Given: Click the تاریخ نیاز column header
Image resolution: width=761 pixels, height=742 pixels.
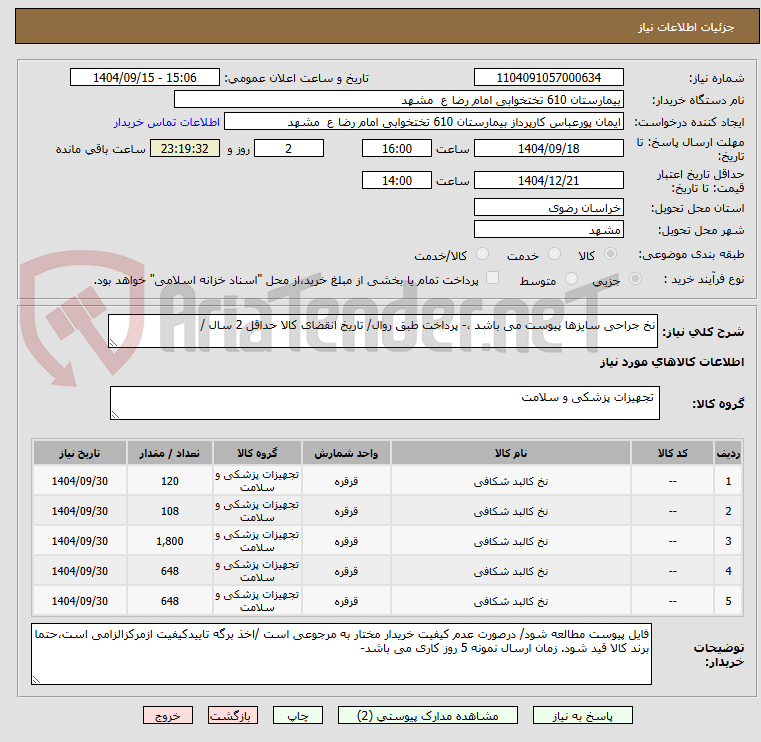Looking at the screenshot, I should click(x=80, y=453).
